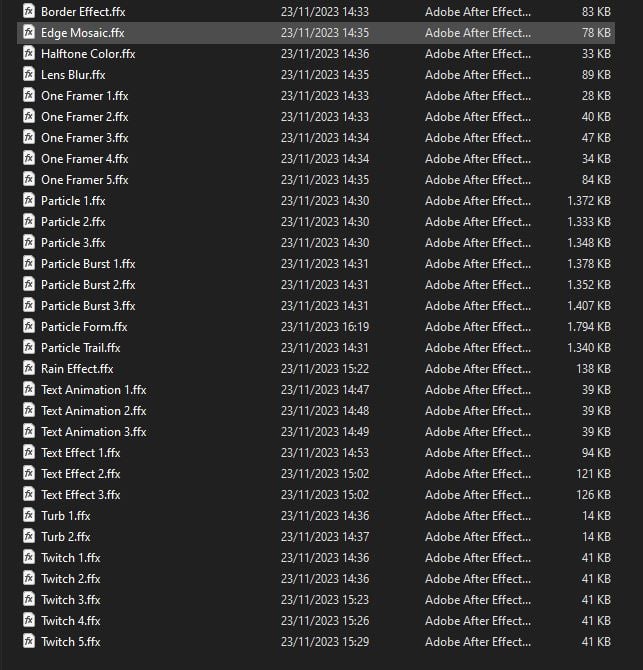Click the 33 KB size of Halftone Color

pos(596,54)
